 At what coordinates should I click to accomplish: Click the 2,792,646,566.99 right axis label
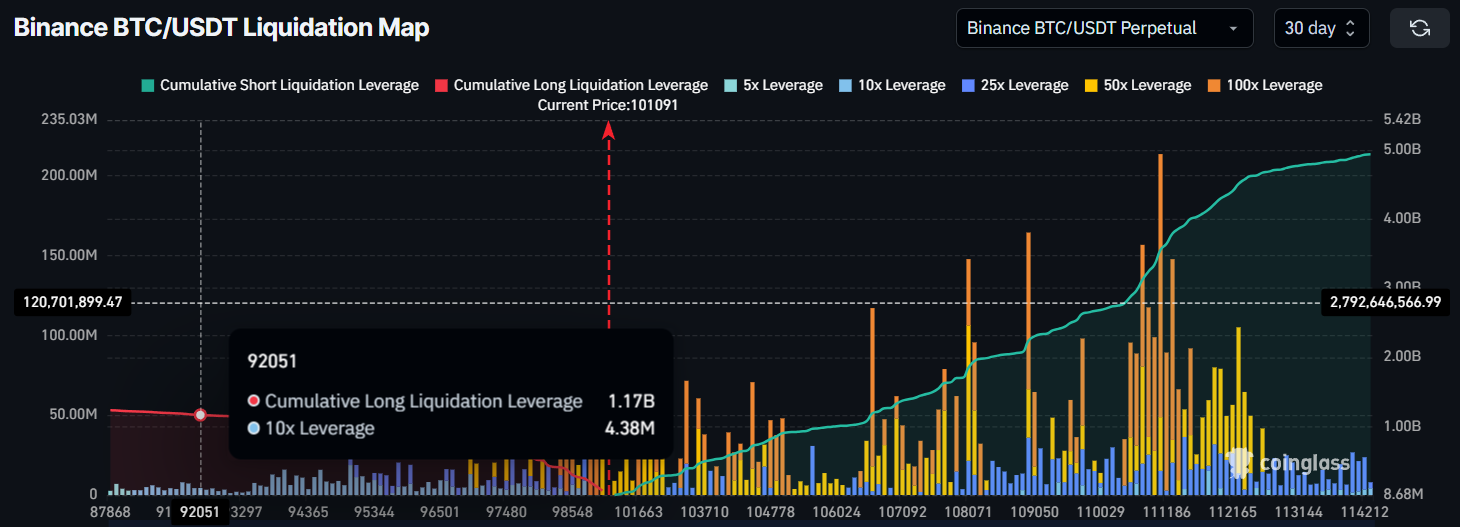(1387, 302)
